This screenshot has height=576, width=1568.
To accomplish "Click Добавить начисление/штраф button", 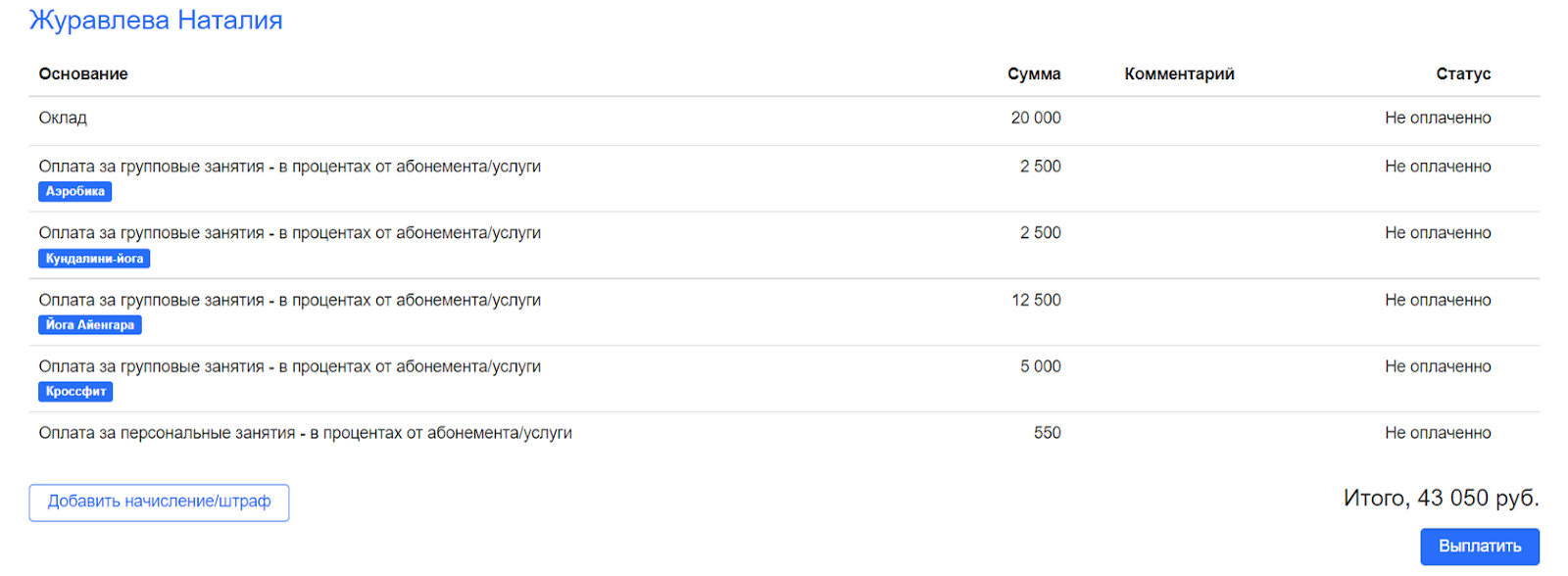I will click(x=159, y=502).
